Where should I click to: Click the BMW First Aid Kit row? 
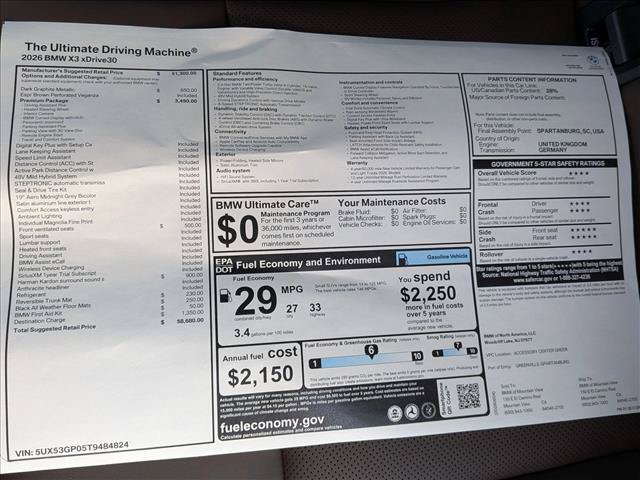pyautogui.click(x=109, y=313)
